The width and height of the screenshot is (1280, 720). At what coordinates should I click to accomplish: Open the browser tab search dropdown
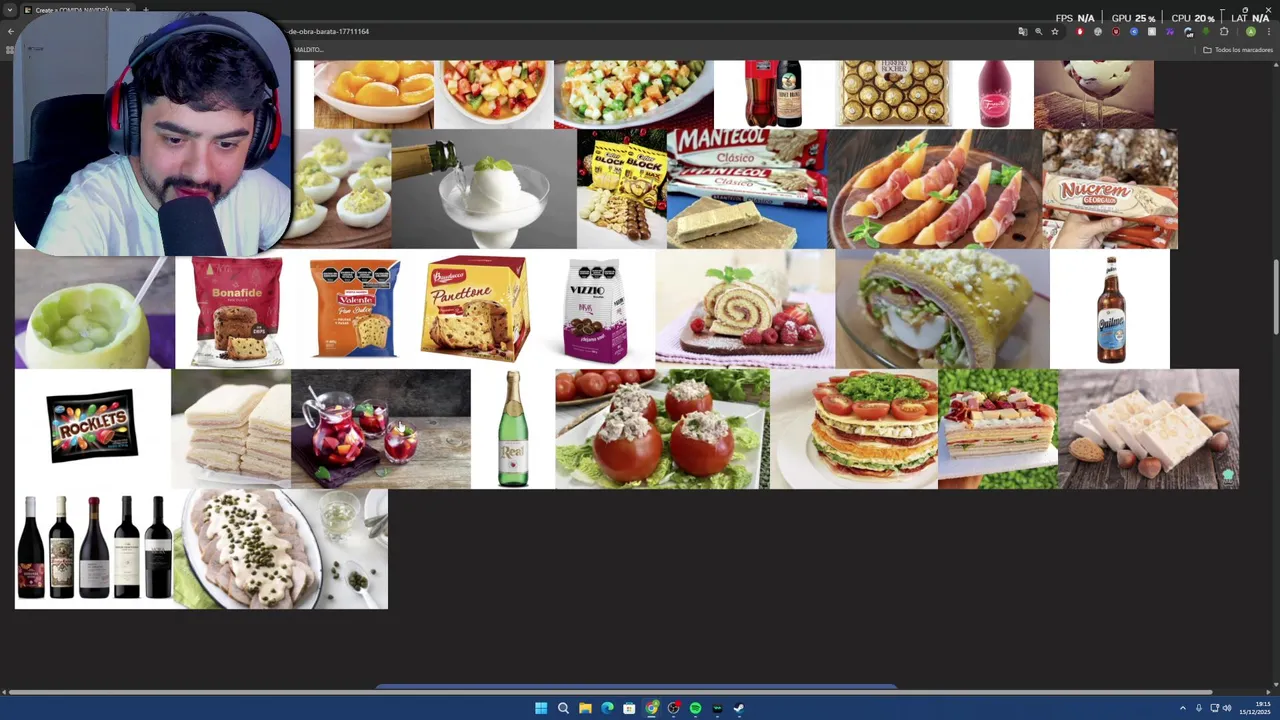tap(9, 10)
